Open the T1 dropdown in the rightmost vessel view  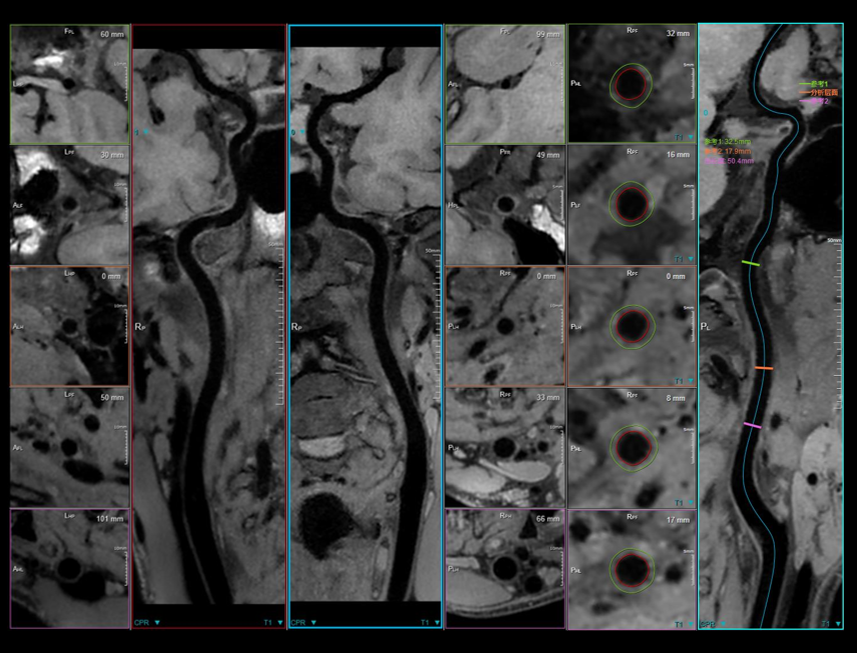pos(829,623)
